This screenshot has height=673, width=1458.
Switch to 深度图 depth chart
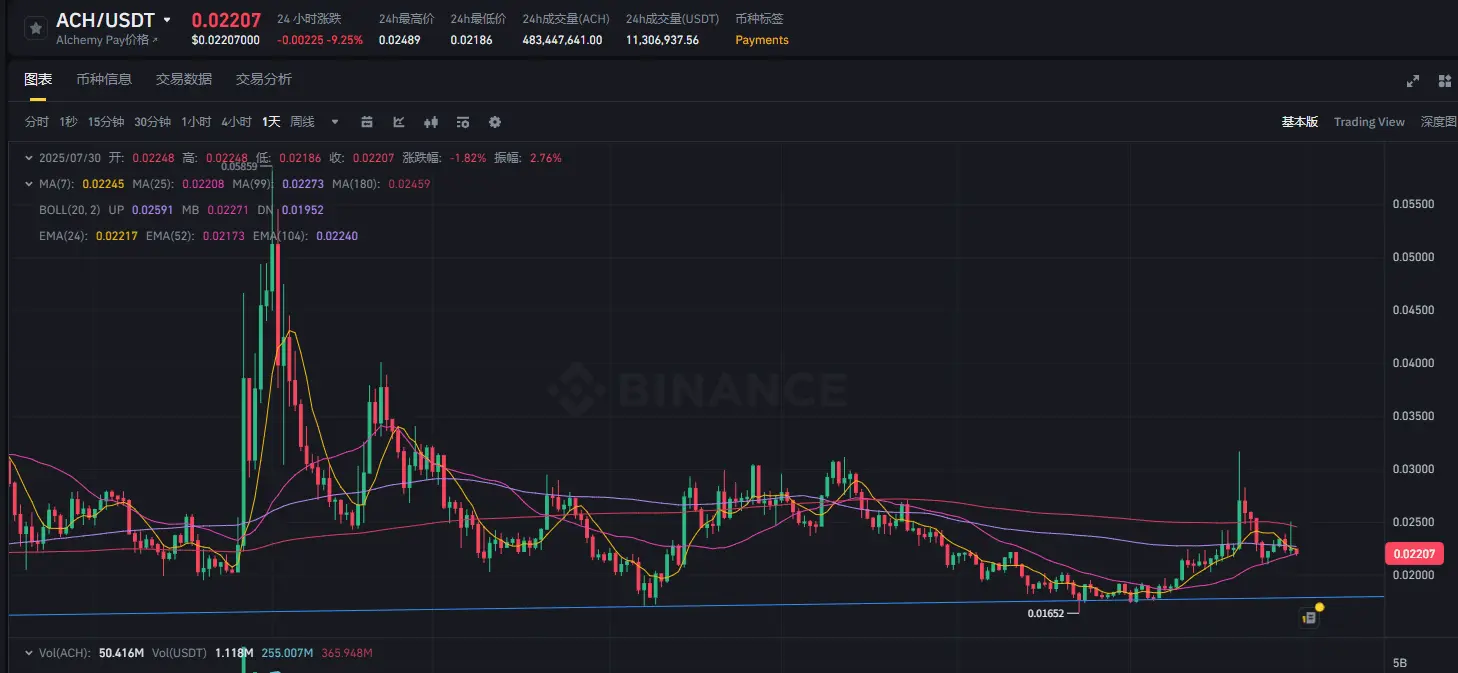1438,122
